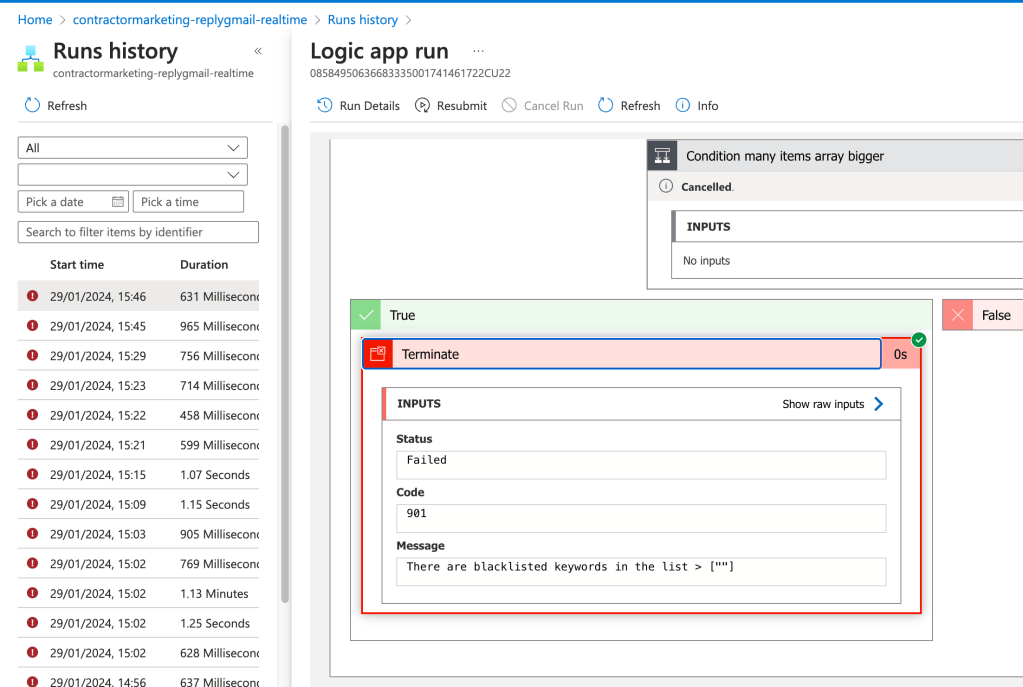1023x687 pixels.
Task: Select the run from 29/01/2024, 15:22
Action: [x=138, y=415]
